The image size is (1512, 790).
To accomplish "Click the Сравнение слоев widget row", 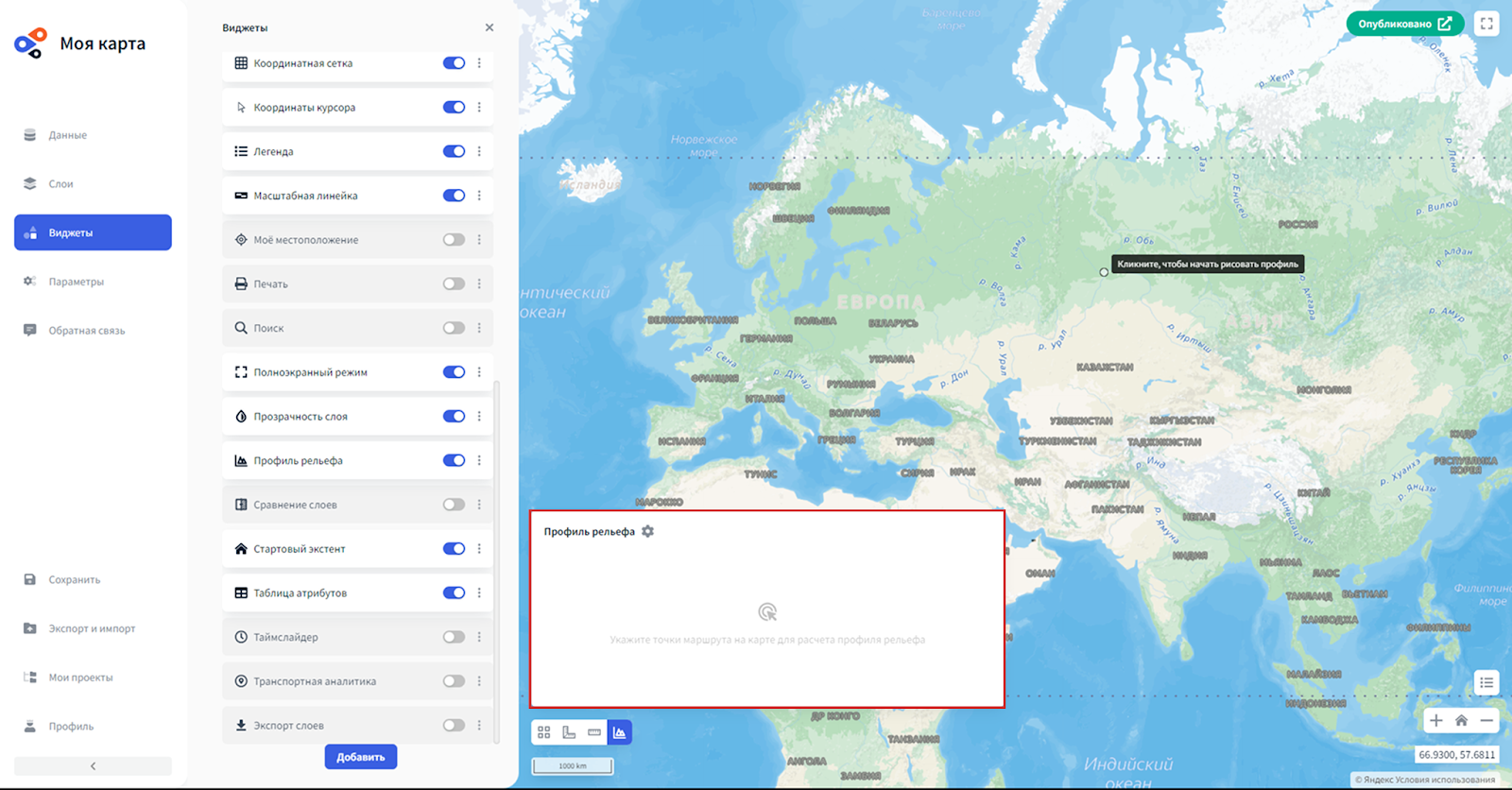I will [357, 505].
